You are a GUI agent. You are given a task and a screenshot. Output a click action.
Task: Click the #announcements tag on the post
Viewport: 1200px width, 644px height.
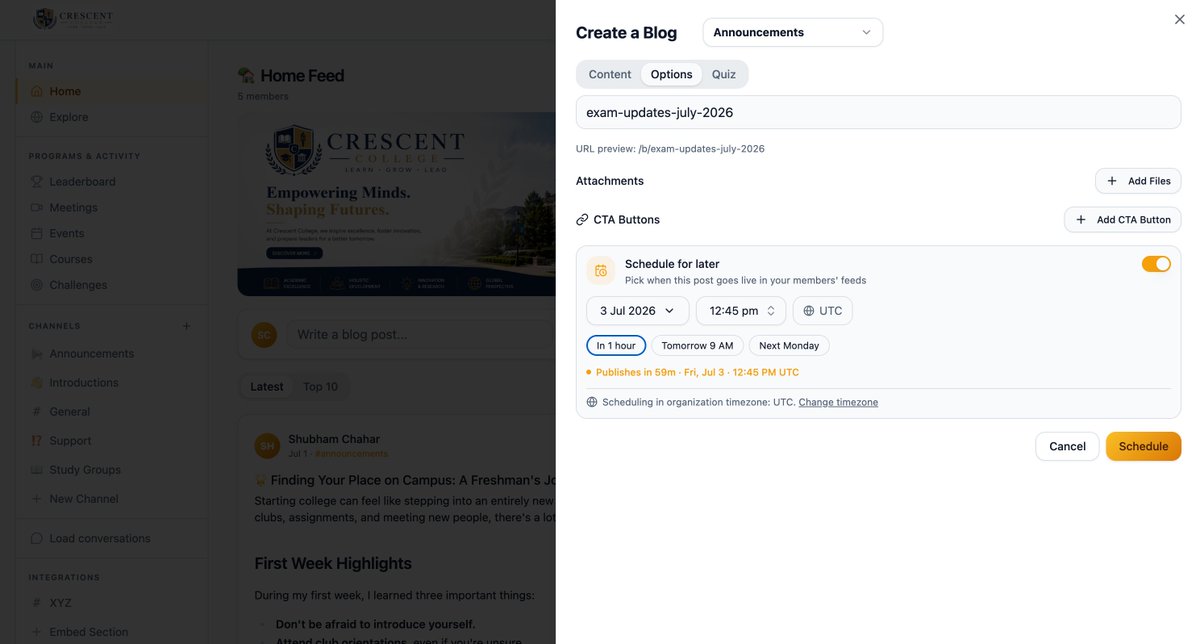point(351,454)
